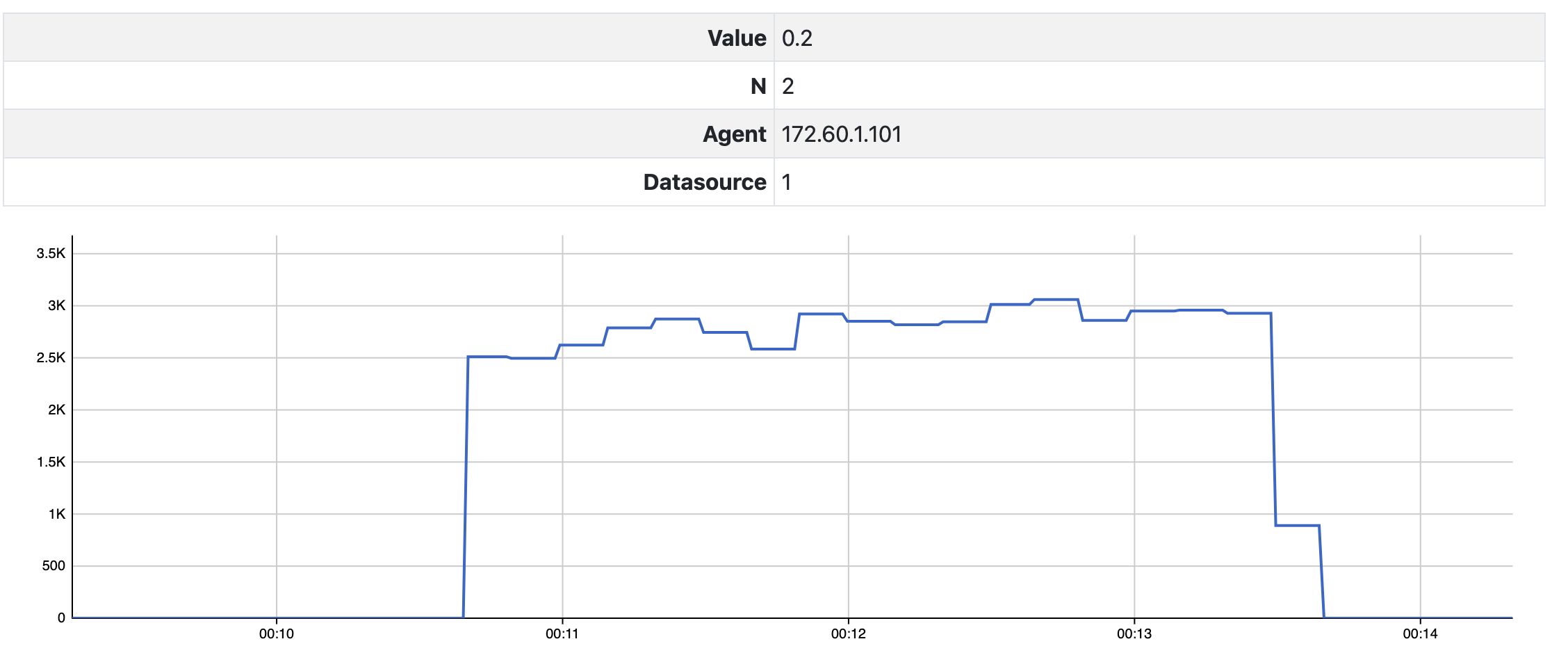Click the N row label
This screenshot has width=1568, height=662.
click(x=758, y=86)
